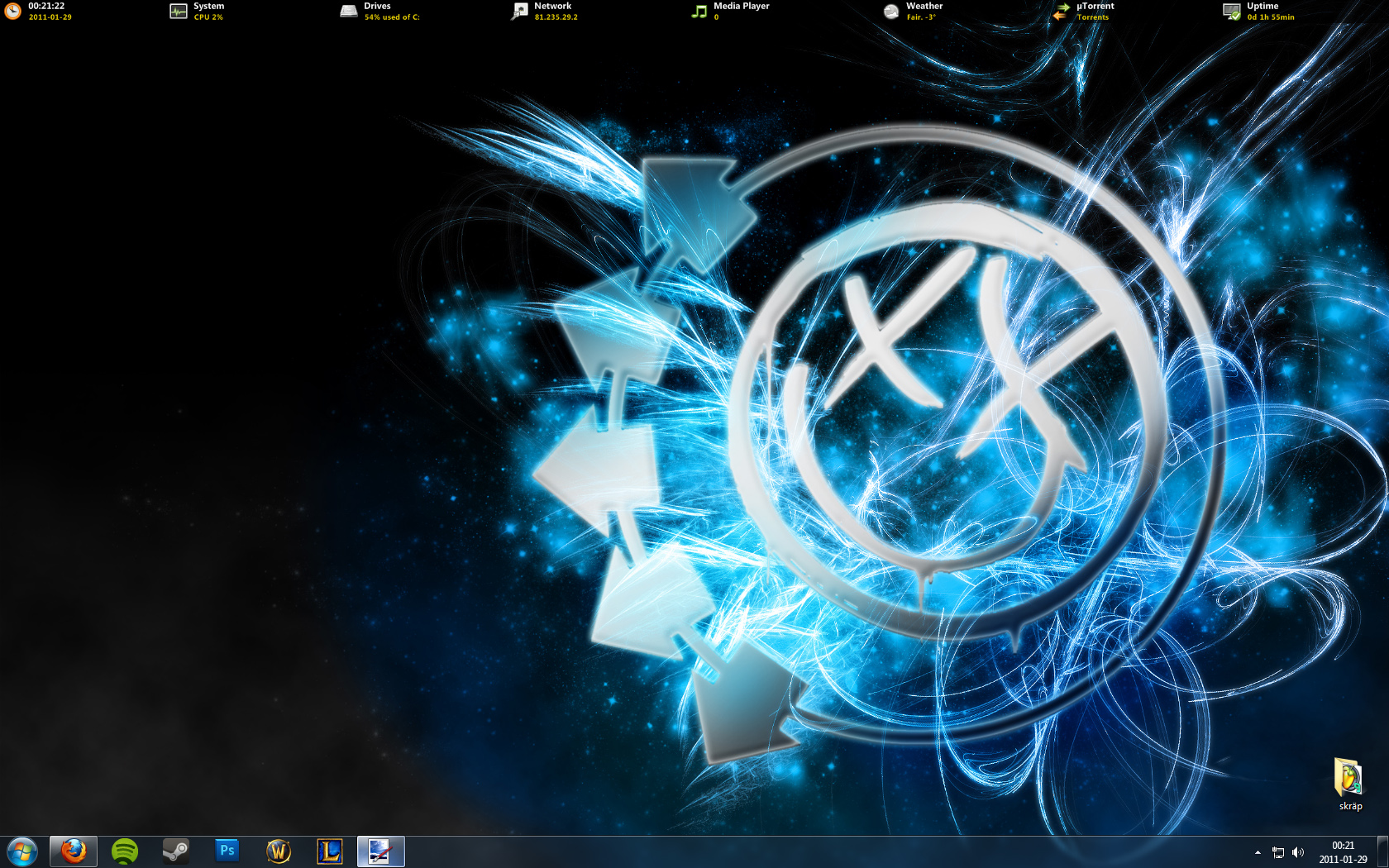Launch League of Legends from taskbar
1389x868 pixels.
[330, 851]
